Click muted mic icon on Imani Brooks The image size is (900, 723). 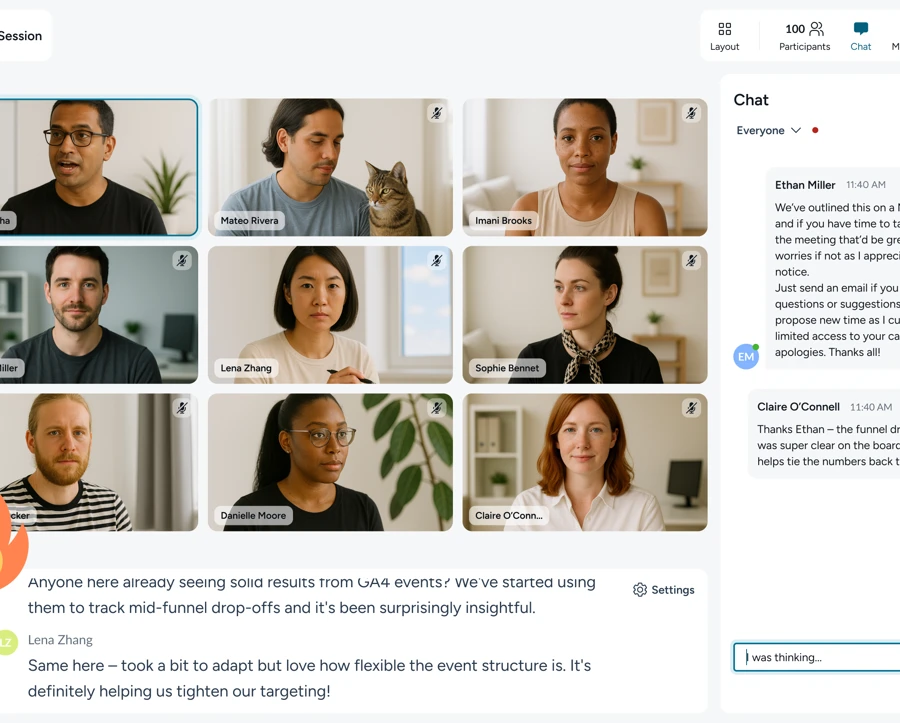[691, 113]
